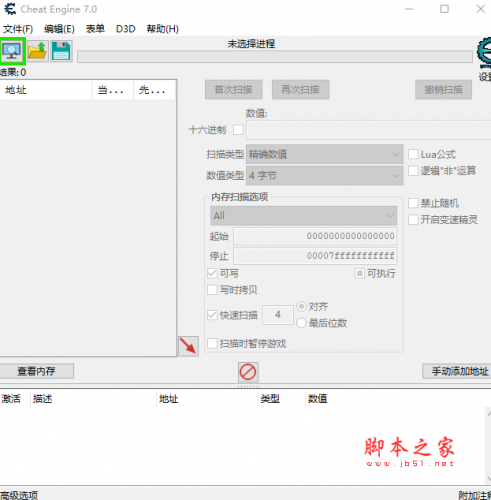The height and width of the screenshot is (500, 491).
Task: Click the 数值 input field
Action: [x=369, y=130]
